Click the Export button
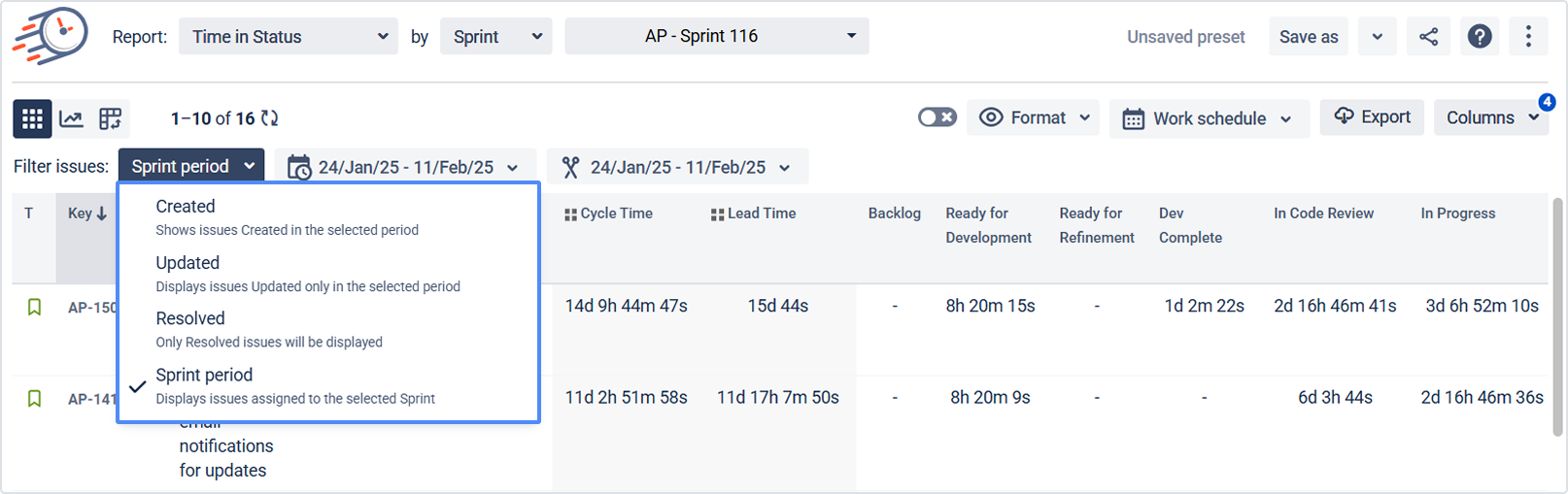 1372,117
